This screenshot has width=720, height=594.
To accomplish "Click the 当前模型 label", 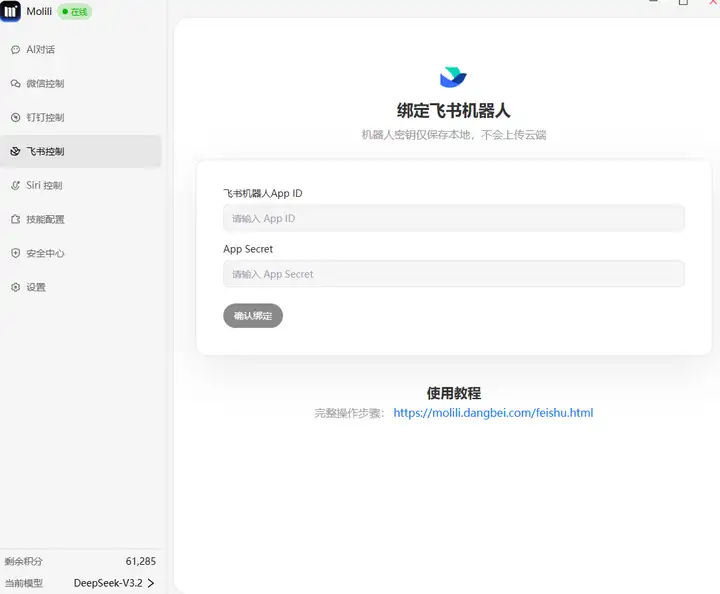I will pyautogui.click(x=23, y=583).
